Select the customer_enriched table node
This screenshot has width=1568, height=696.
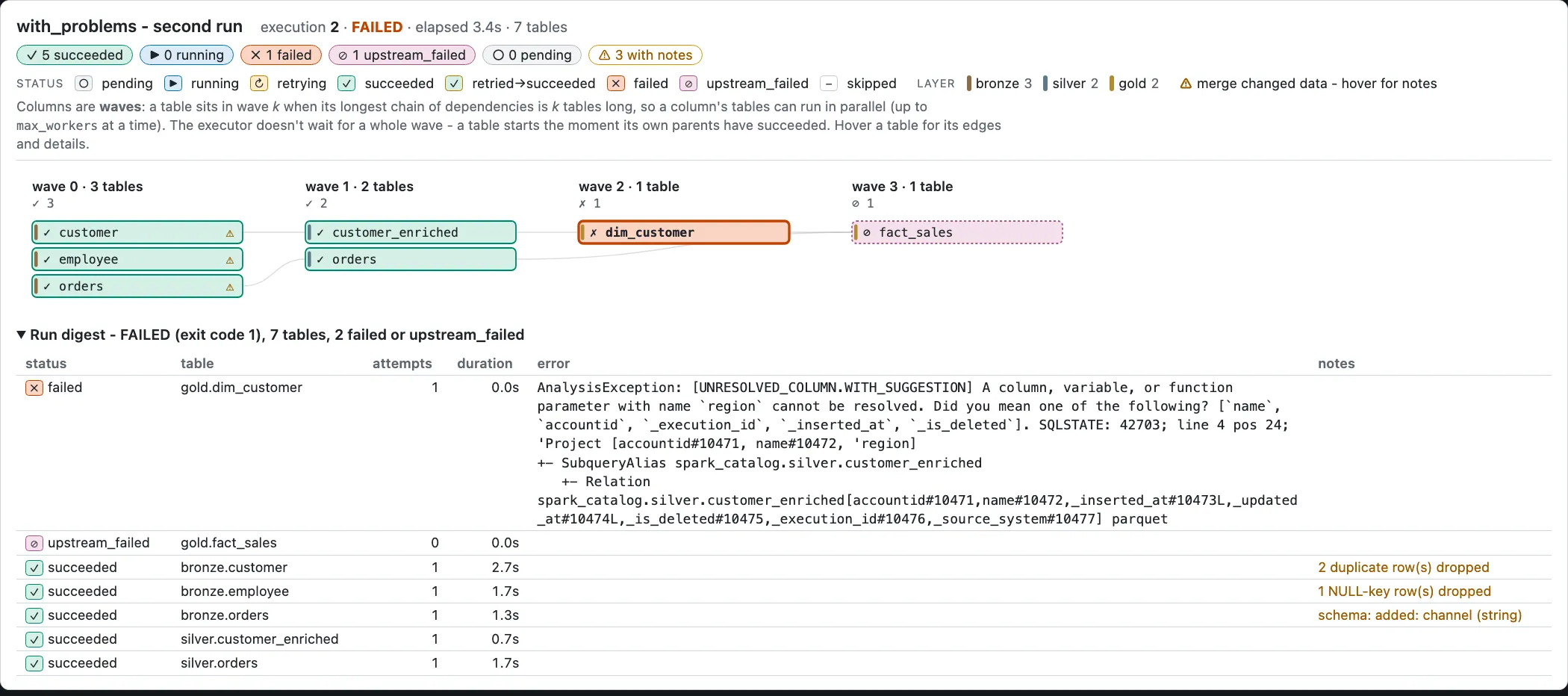click(x=411, y=232)
